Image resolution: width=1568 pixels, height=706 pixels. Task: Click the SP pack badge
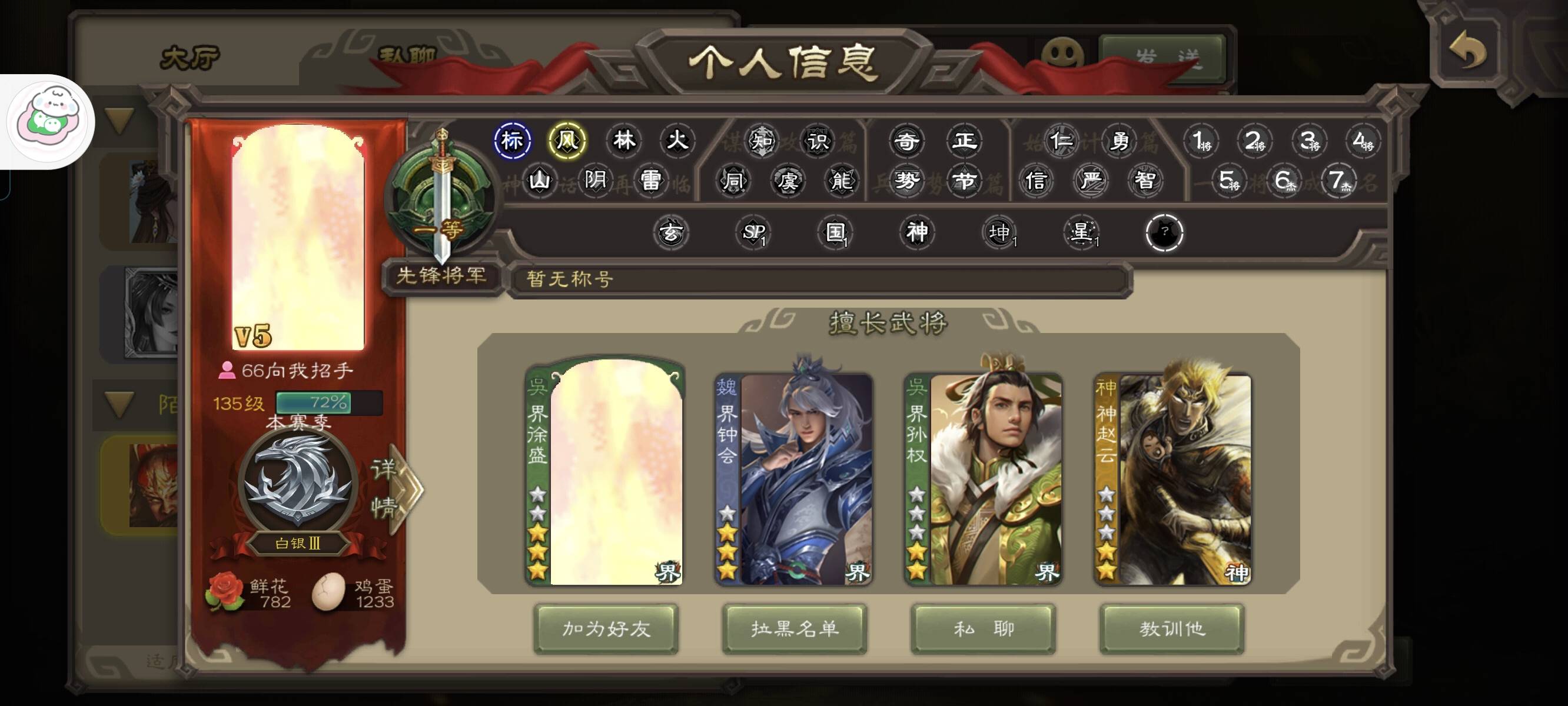coord(753,232)
